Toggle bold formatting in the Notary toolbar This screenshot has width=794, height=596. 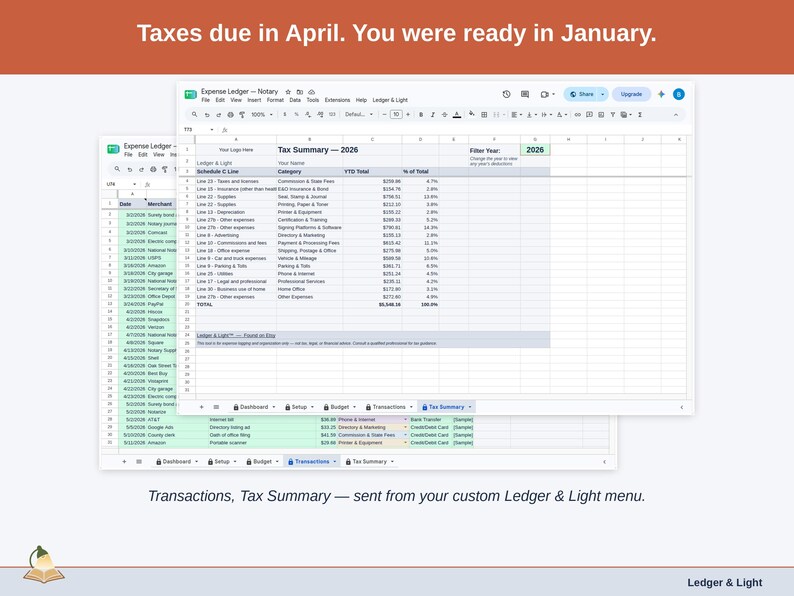point(421,115)
